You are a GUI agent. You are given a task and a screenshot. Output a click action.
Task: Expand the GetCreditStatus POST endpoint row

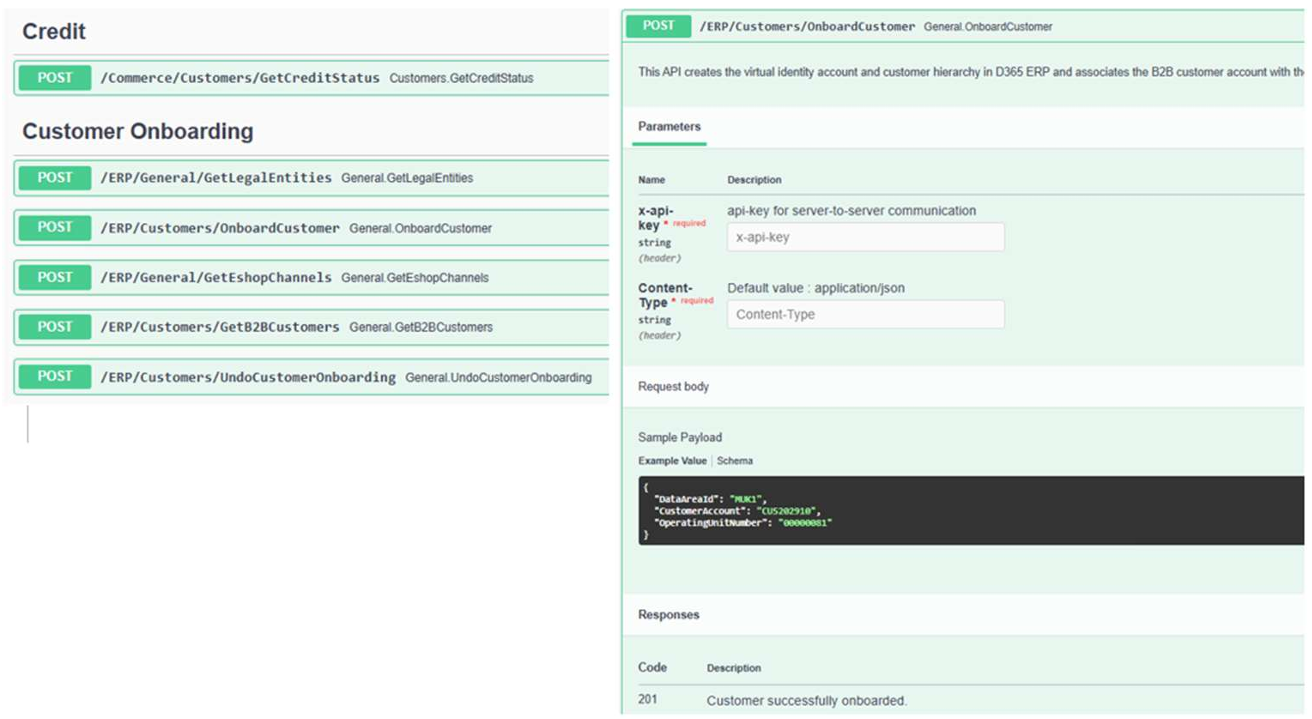click(x=311, y=78)
